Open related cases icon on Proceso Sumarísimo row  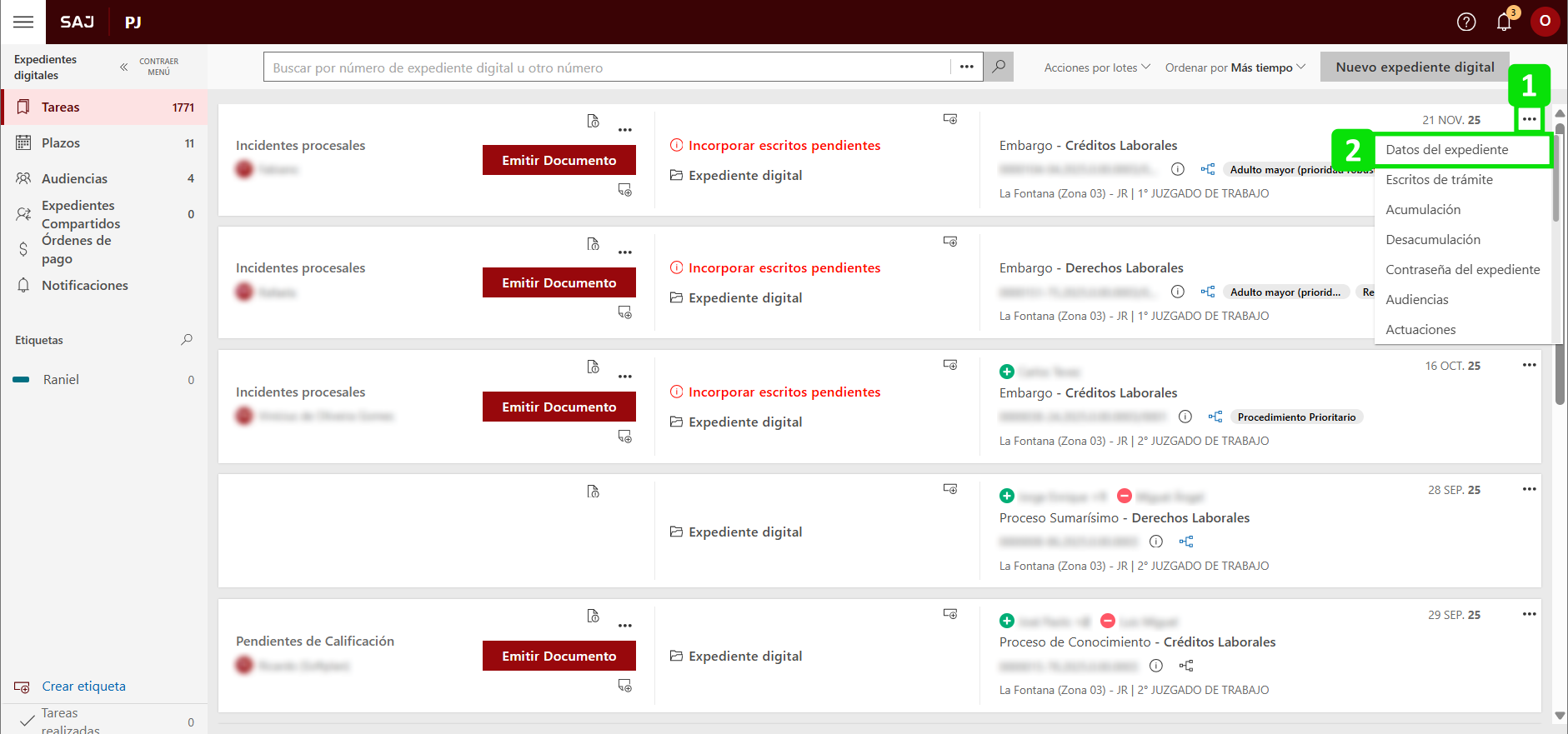1186,542
